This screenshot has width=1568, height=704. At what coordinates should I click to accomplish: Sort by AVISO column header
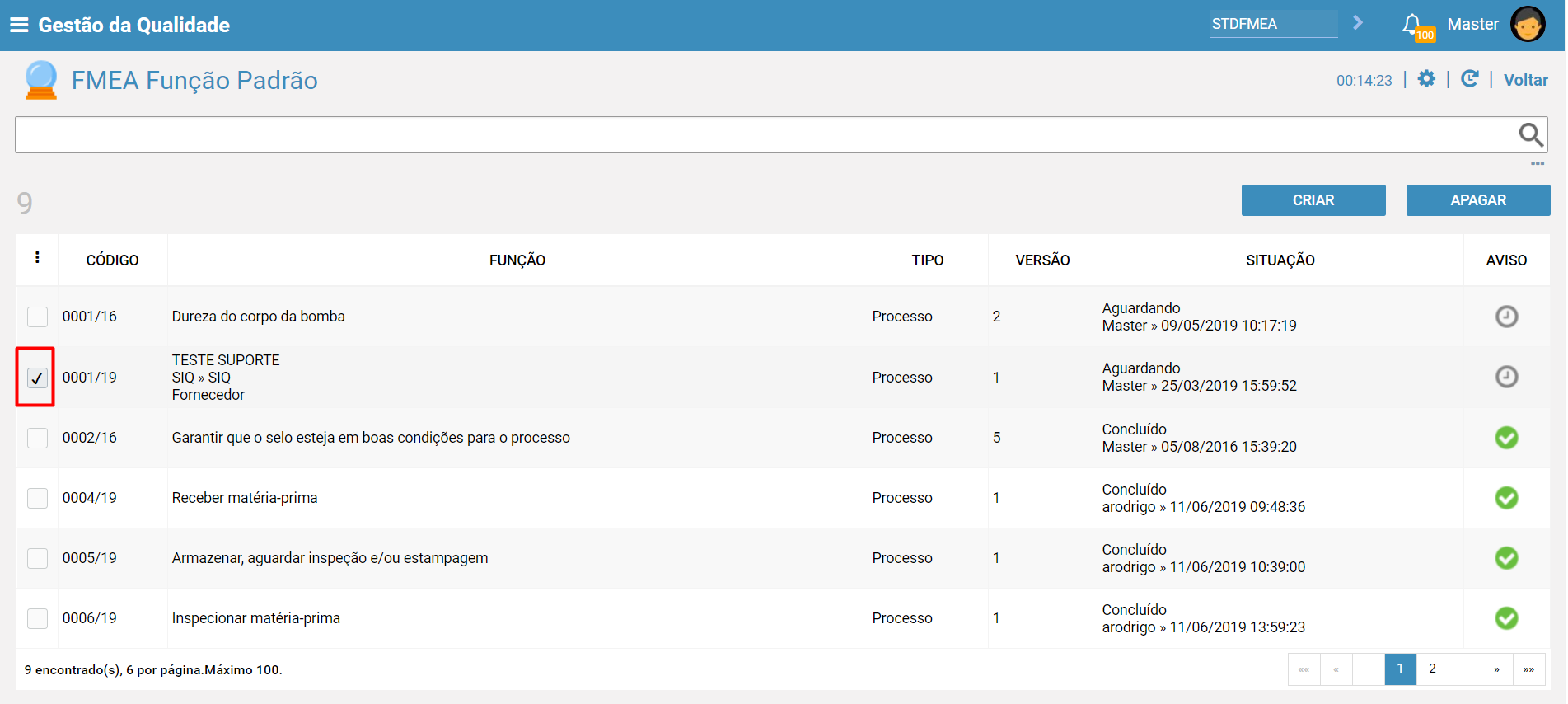[x=1506, y=260]
